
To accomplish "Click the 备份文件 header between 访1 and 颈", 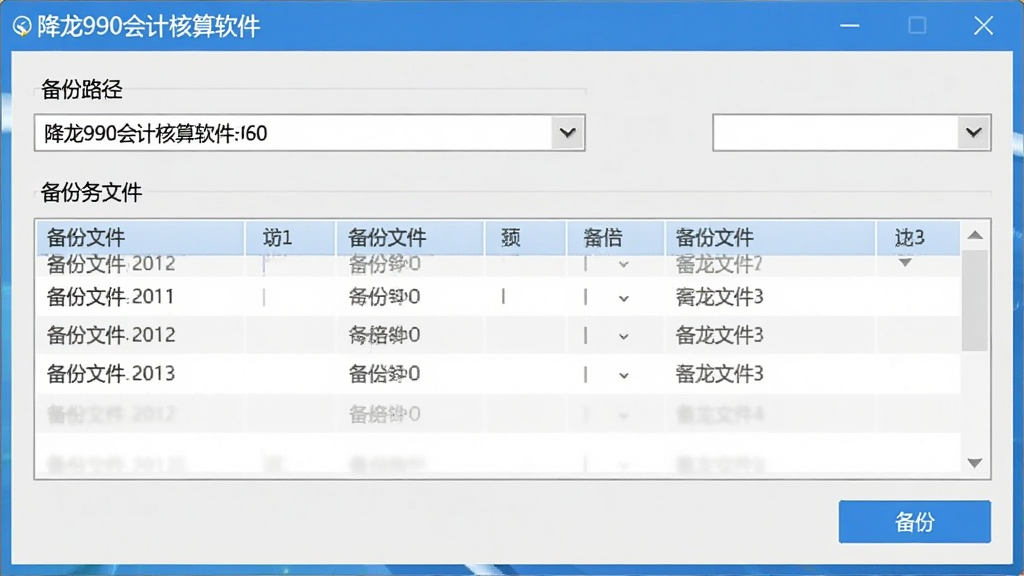I will pos(410,238).
